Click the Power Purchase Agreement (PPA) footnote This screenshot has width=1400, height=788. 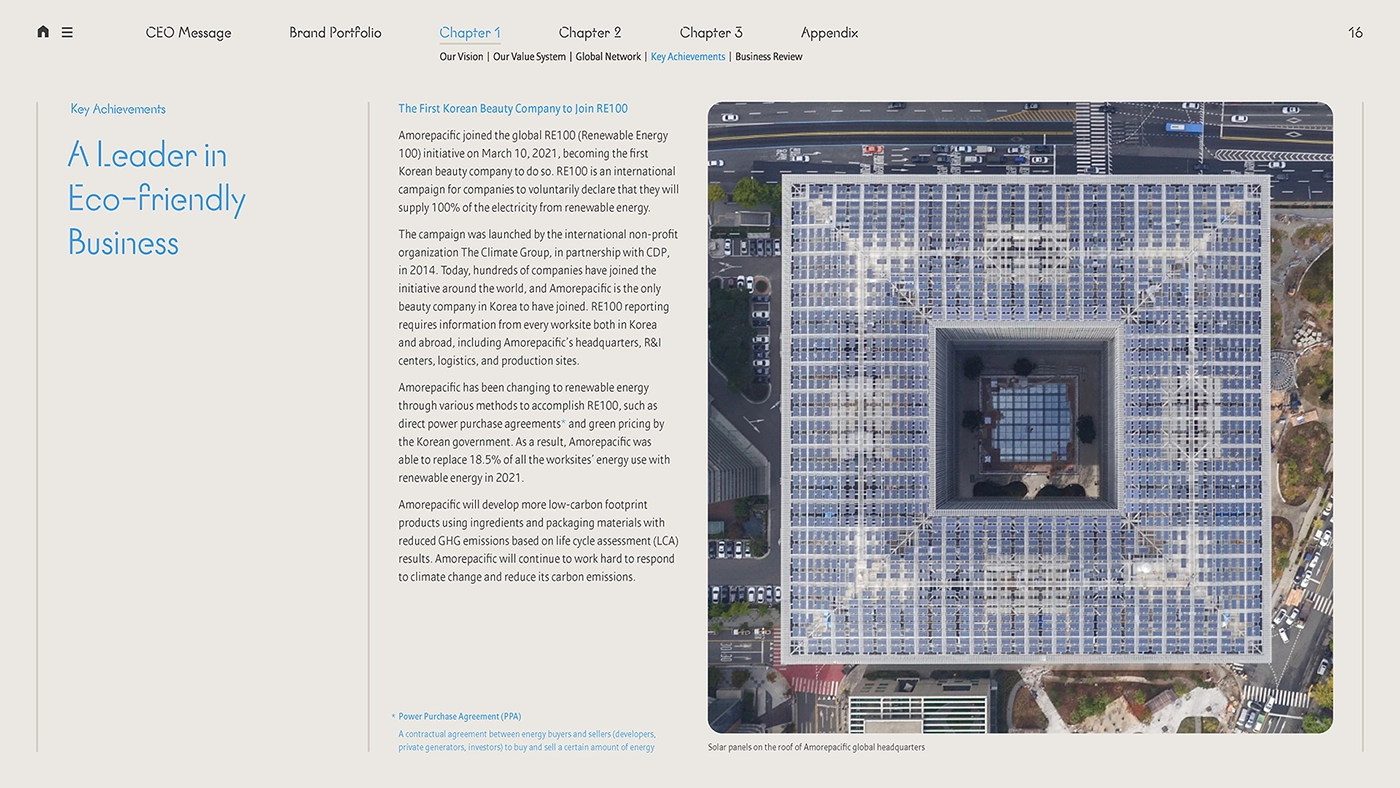click(459, 717)
